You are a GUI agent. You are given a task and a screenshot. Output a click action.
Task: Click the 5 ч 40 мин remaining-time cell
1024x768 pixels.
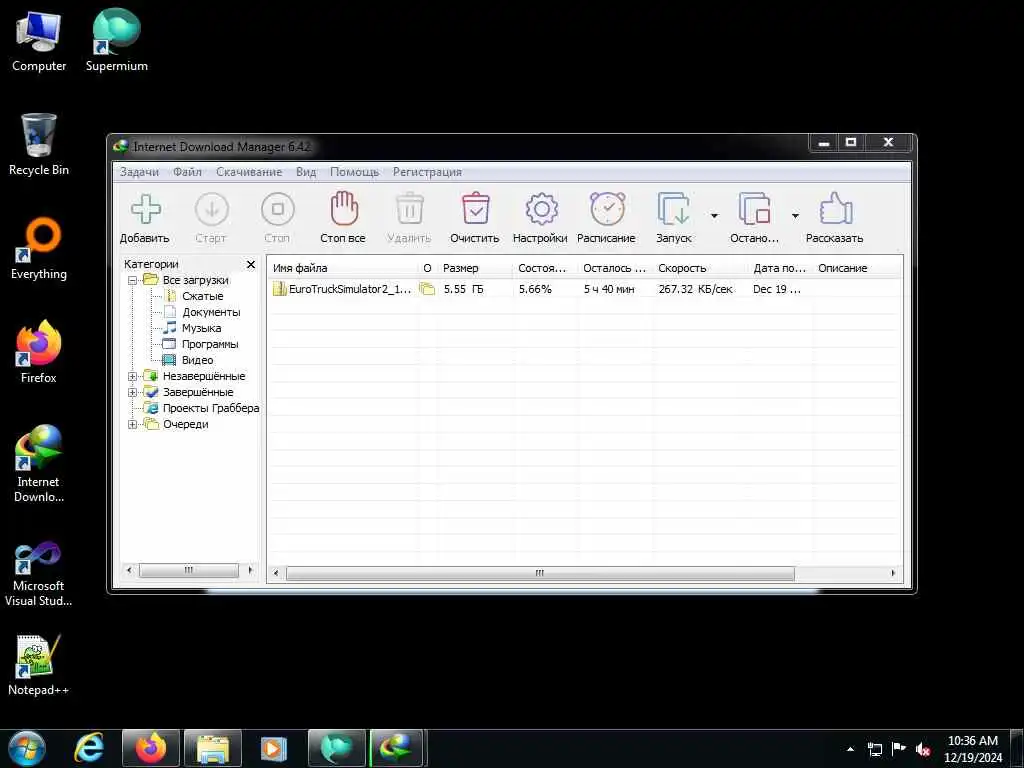[x=609, y=289]
